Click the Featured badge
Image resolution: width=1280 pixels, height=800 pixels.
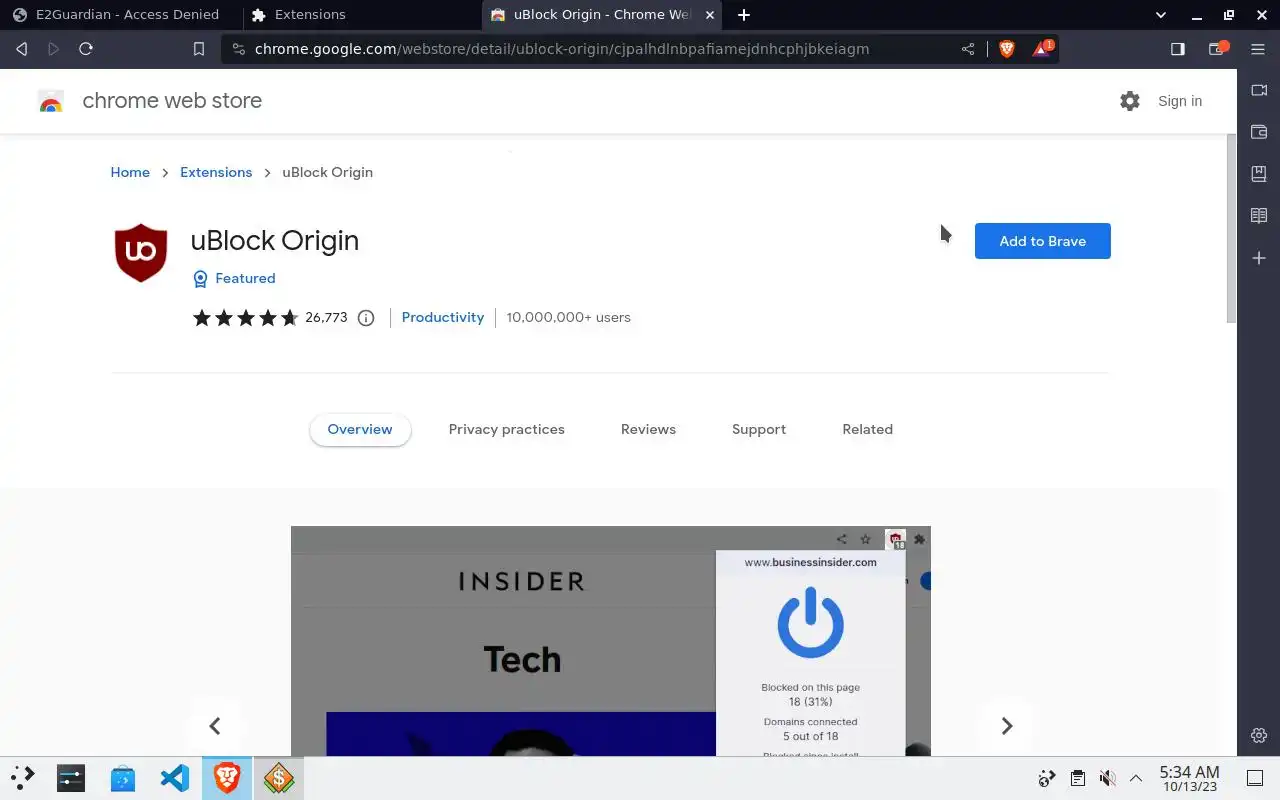coord(234,278)
